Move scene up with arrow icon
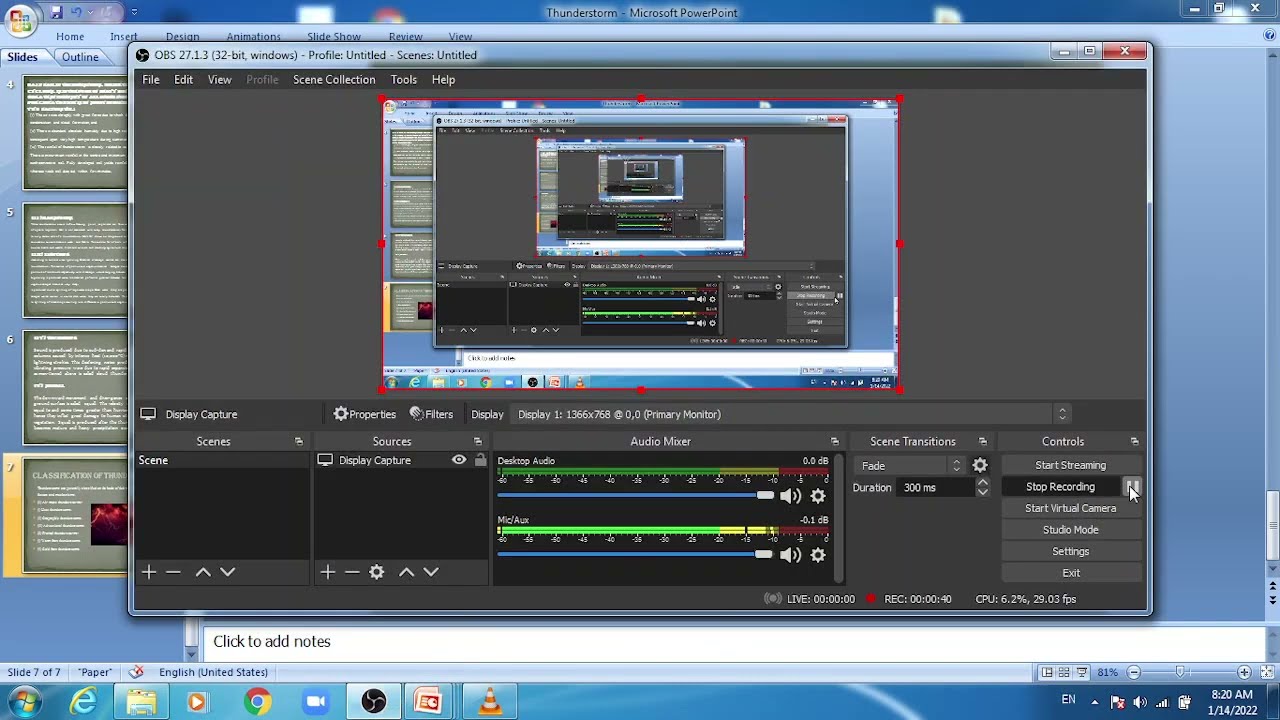Image resolution: width=1280 pixels, height=720 pixels. (203, 572)
